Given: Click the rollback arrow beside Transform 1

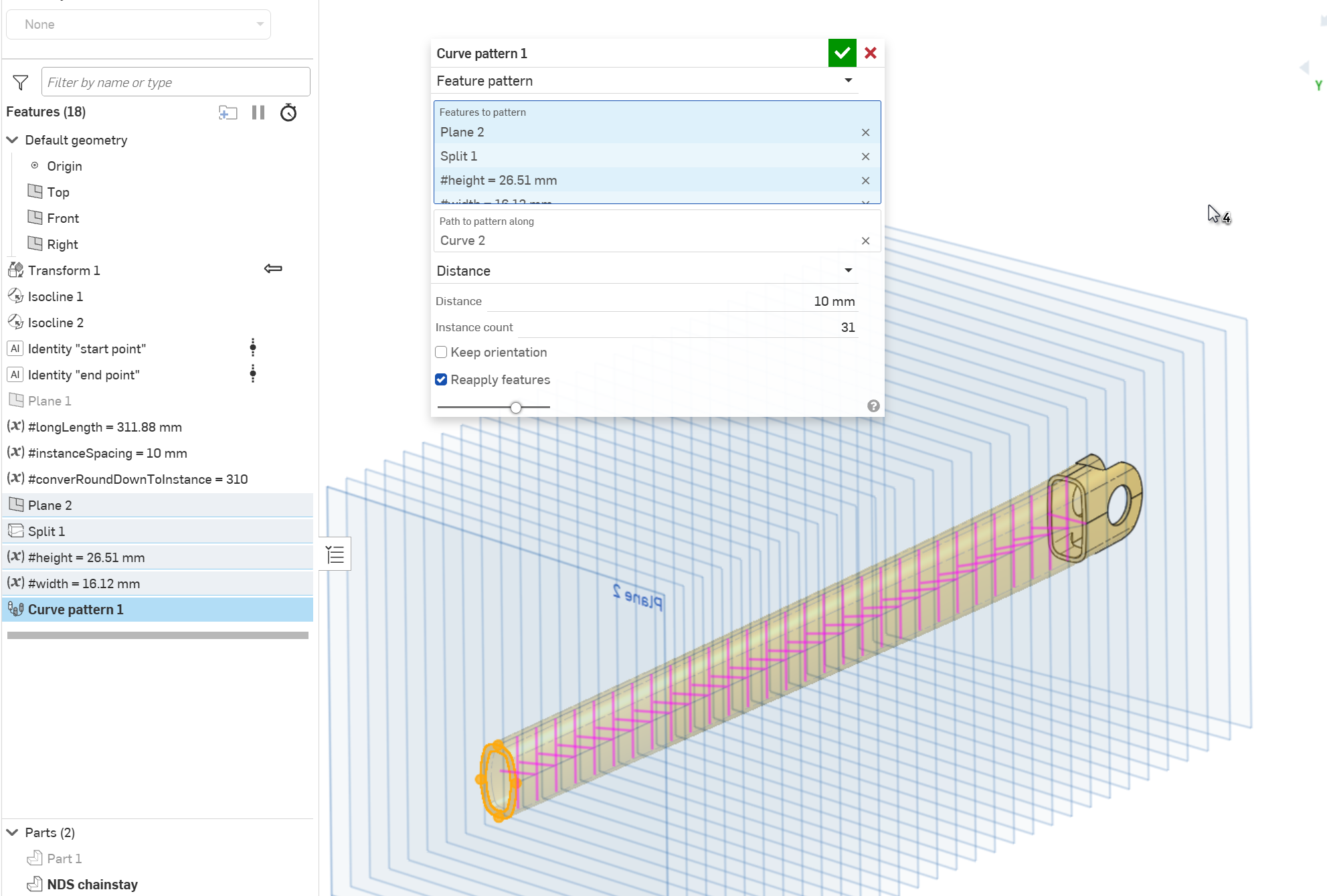Looking at the screenshot, I should (273, 269).
